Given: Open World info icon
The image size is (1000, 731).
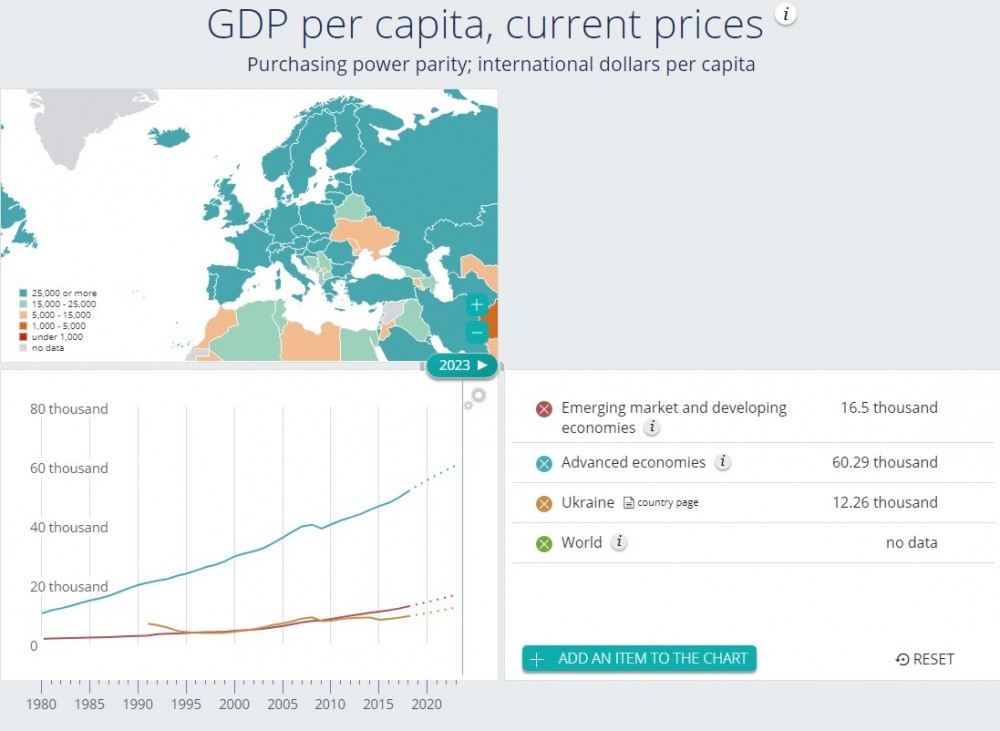Looking at the screenshot, I should click(x=619, y=542).
